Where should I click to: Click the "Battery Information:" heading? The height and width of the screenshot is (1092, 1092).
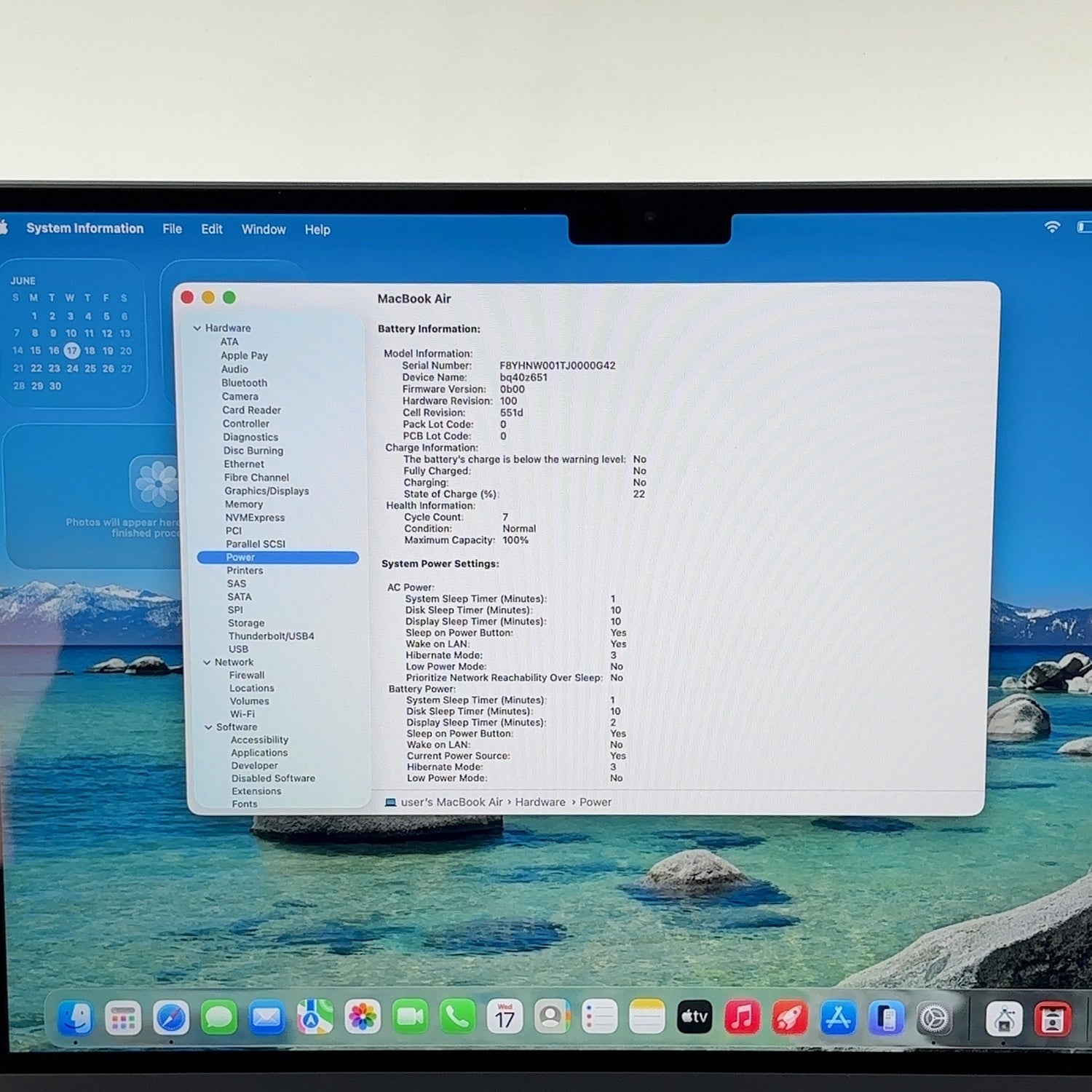429,329
